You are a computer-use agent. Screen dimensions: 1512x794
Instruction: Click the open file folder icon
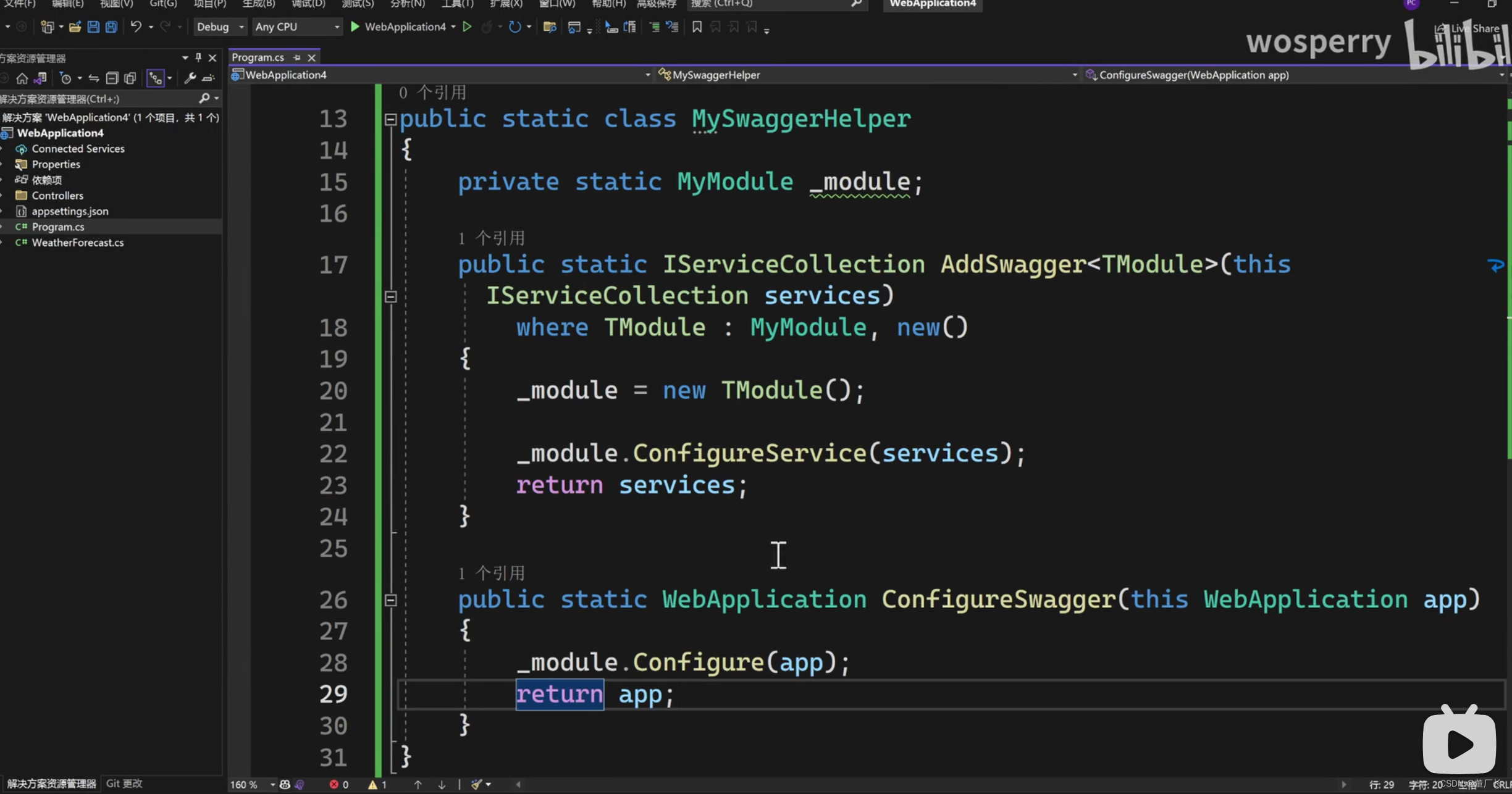click(75, 27)
